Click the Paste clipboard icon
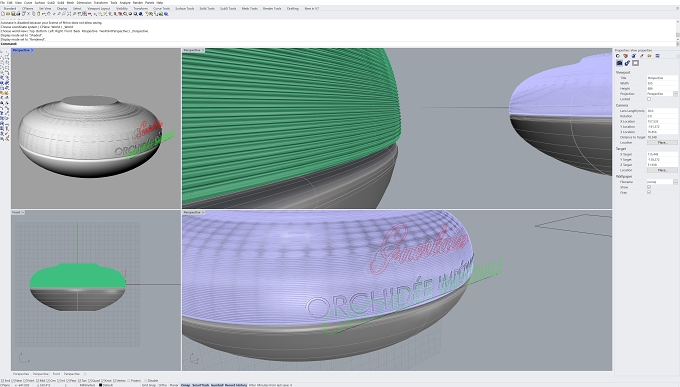Viewport: 680px width, 387px height. [38, 14]
